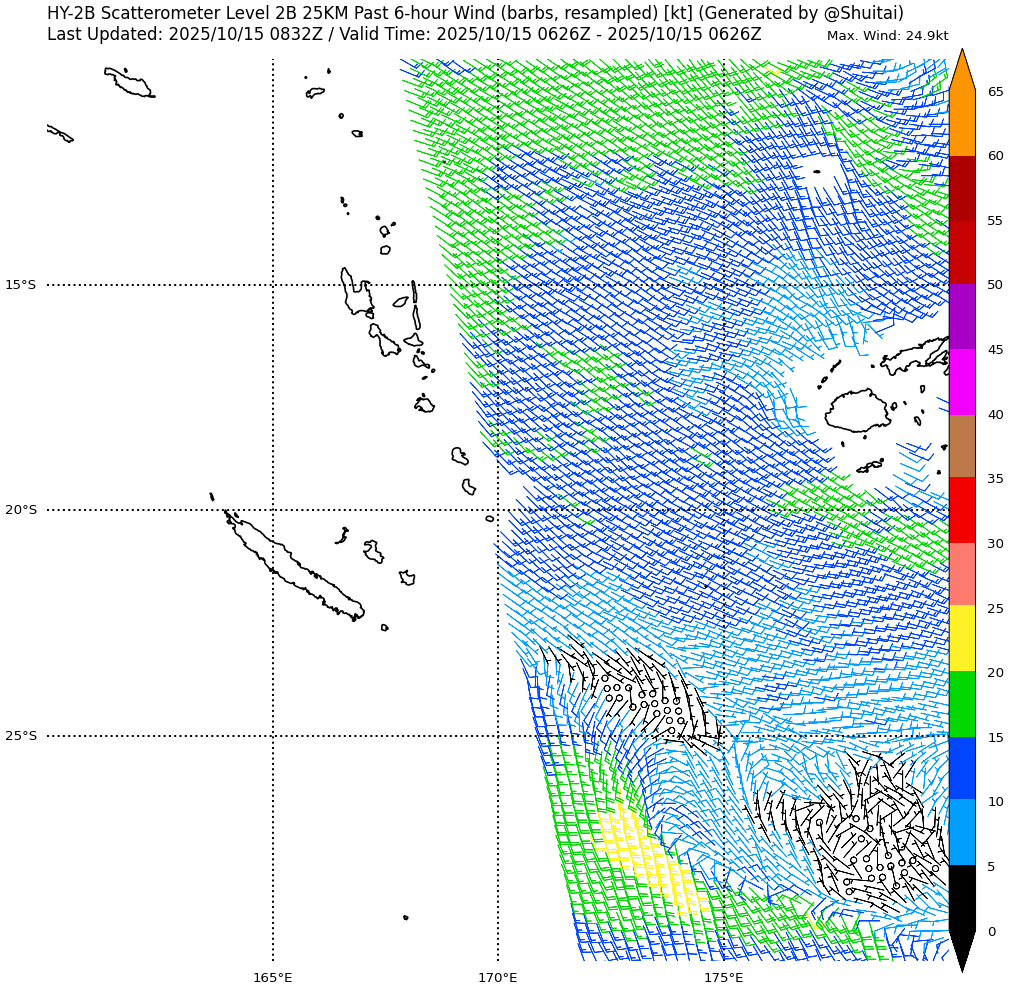Click the 175°E longitude label
Viewport: 1009px width, 989px height.
click(723, 977)
